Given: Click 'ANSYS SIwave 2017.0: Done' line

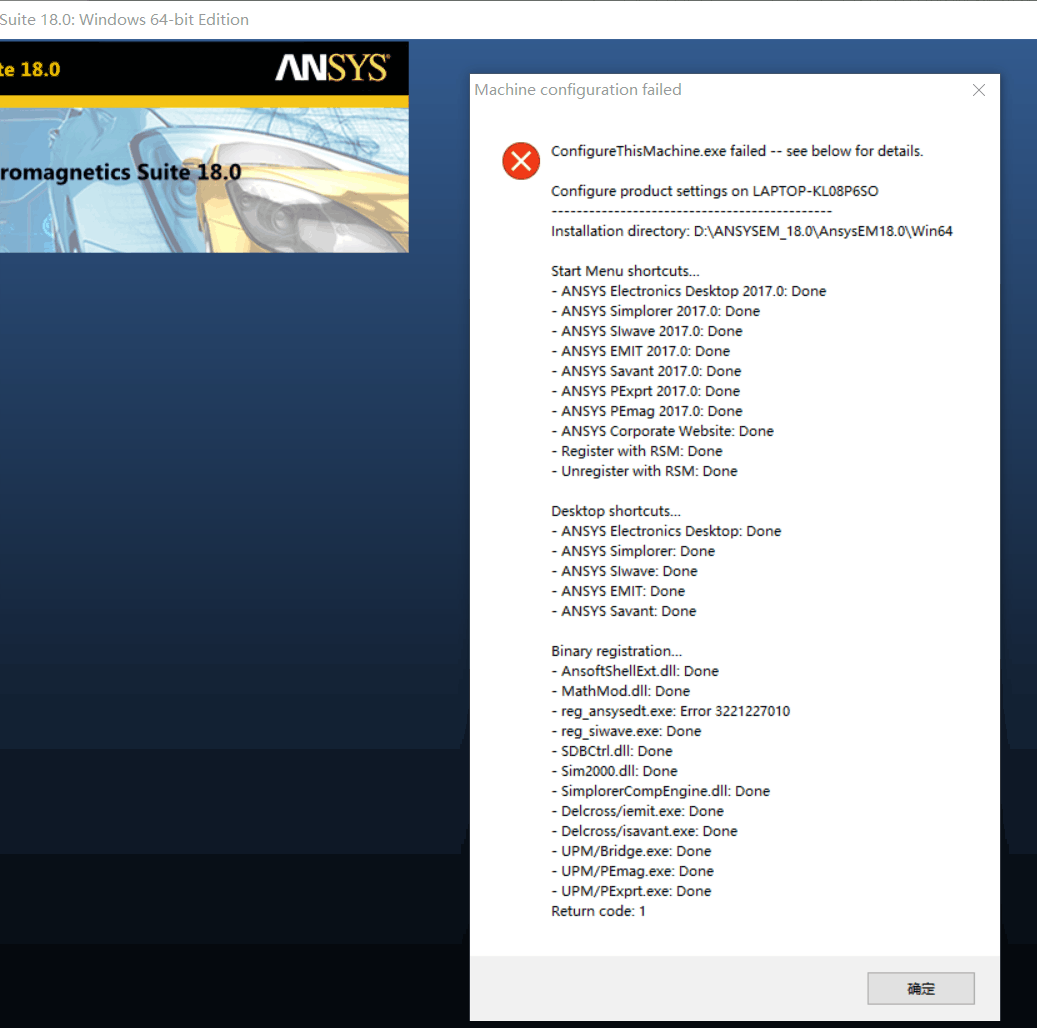Looking at the screenshot, I should 647,331.
